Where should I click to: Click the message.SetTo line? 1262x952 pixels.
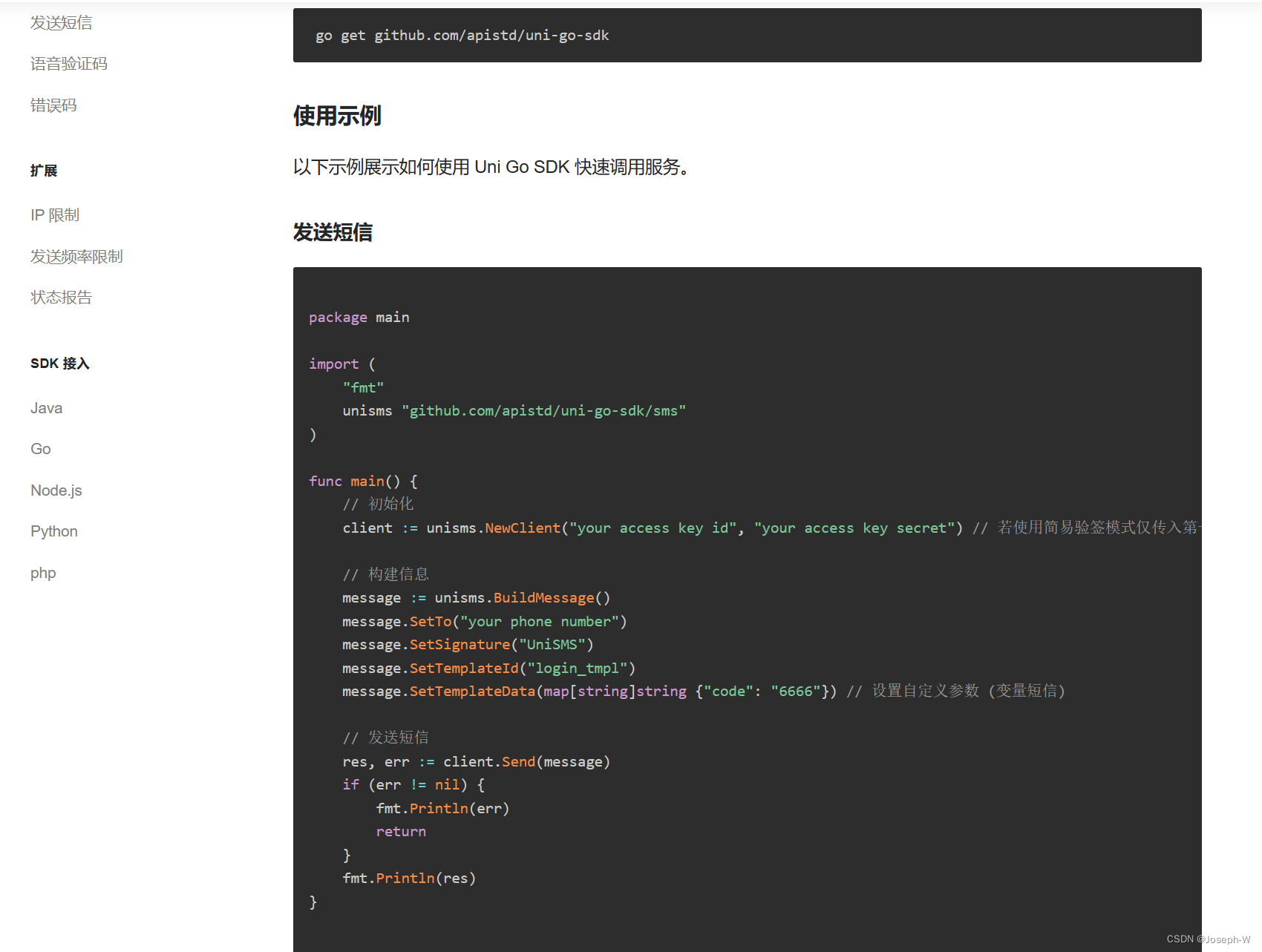point(485,621)
